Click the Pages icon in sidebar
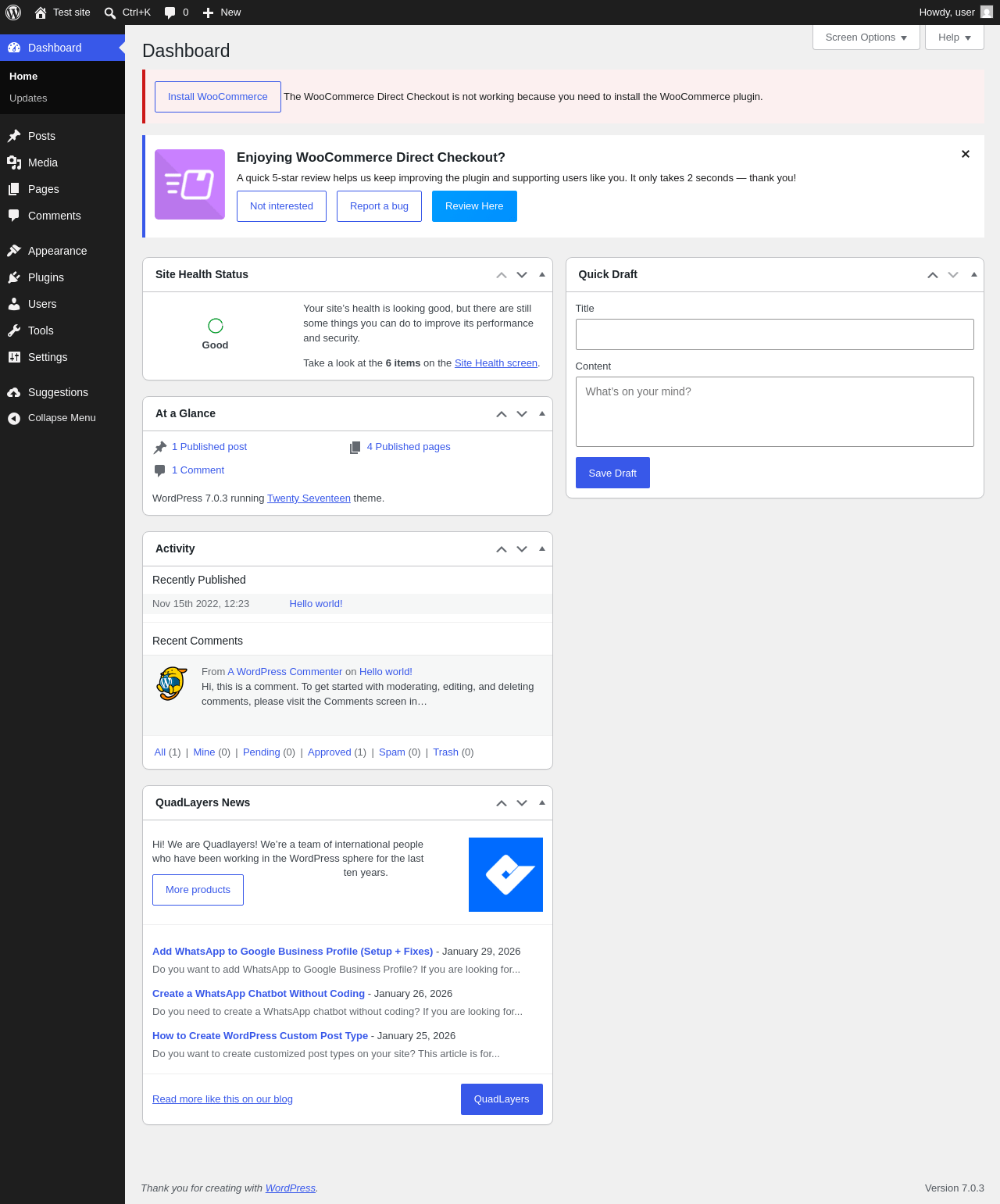1000x1204 pixels. pos(14,189)
